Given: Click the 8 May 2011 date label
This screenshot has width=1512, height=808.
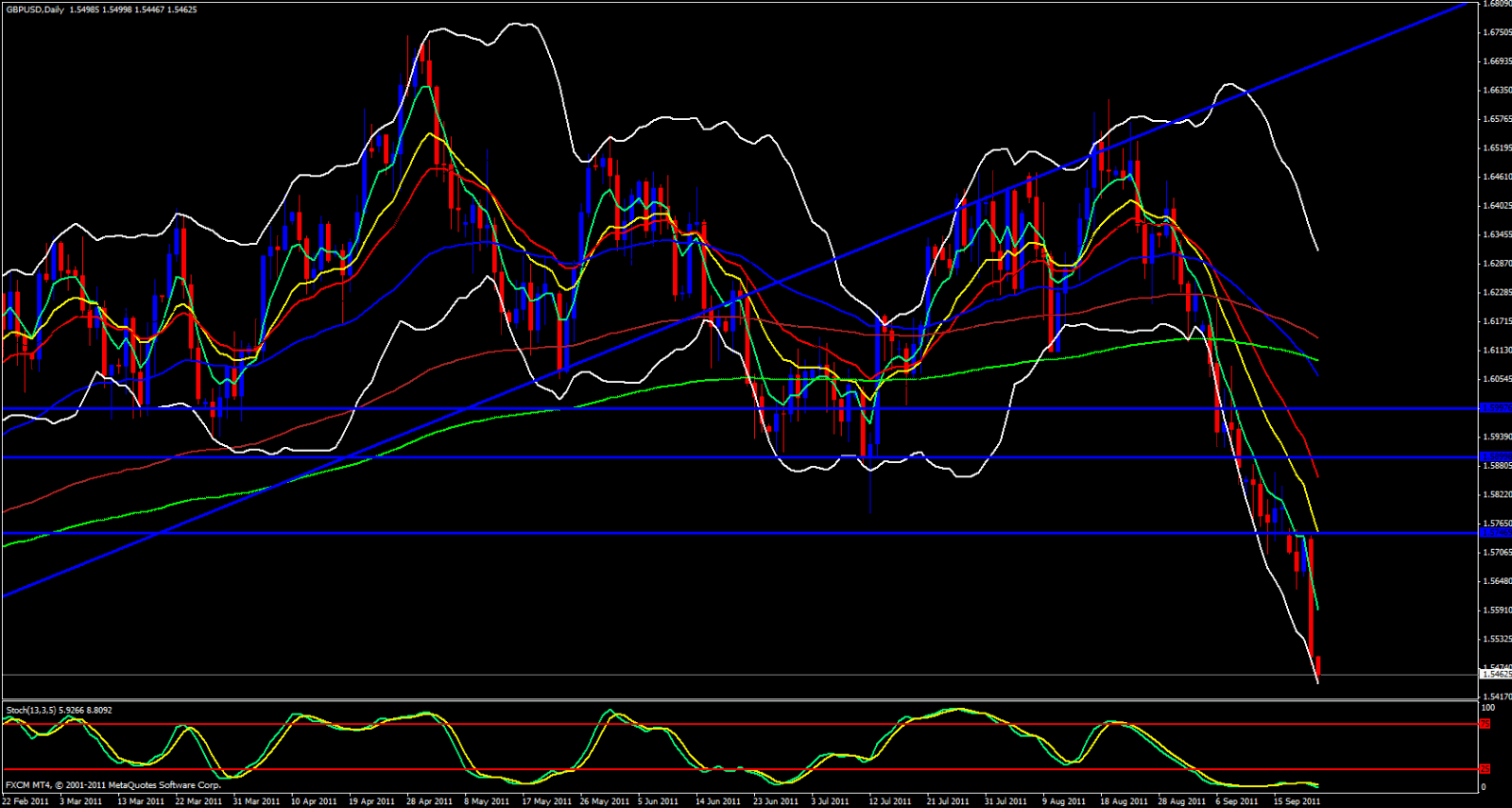Looking at the screenshot, I should point(487,801).
